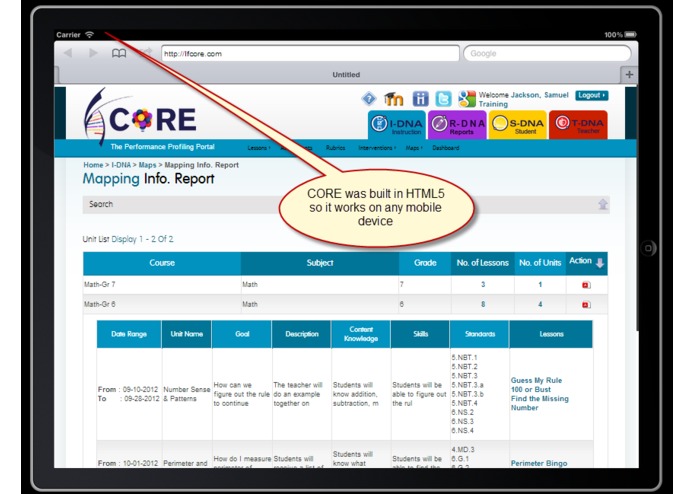This screenshot has width=695, height=494.
Task: Click the Date Range column header
Action: (x=129, y=334)
